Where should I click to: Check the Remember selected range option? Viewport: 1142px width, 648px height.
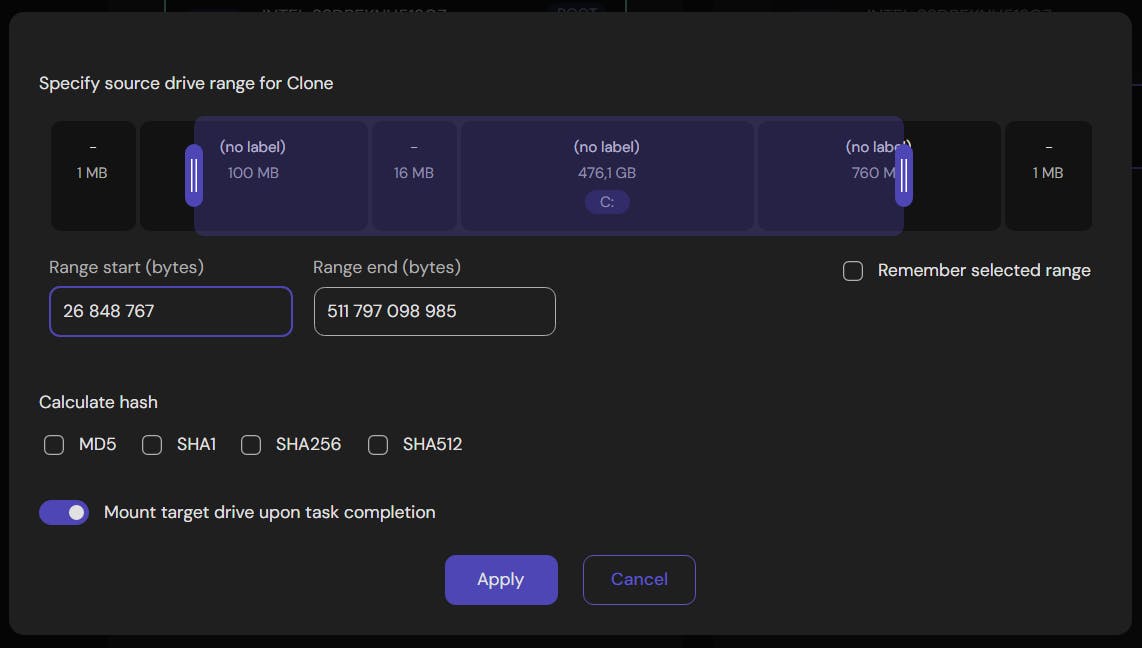click(x=853, y=270)
